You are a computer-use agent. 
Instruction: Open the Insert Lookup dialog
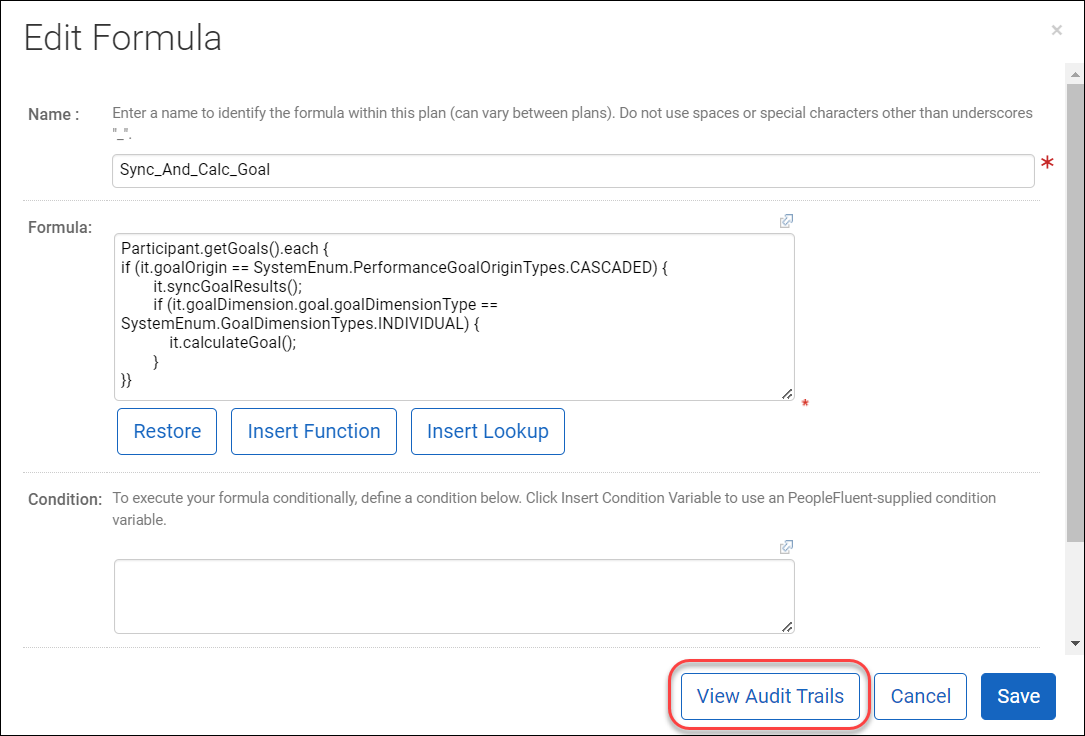(488, 432)
